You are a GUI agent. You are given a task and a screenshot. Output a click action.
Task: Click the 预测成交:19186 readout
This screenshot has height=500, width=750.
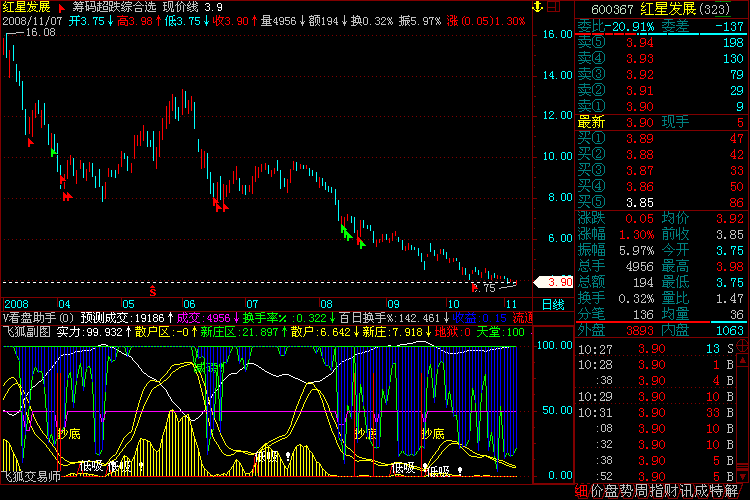point(127,318)
